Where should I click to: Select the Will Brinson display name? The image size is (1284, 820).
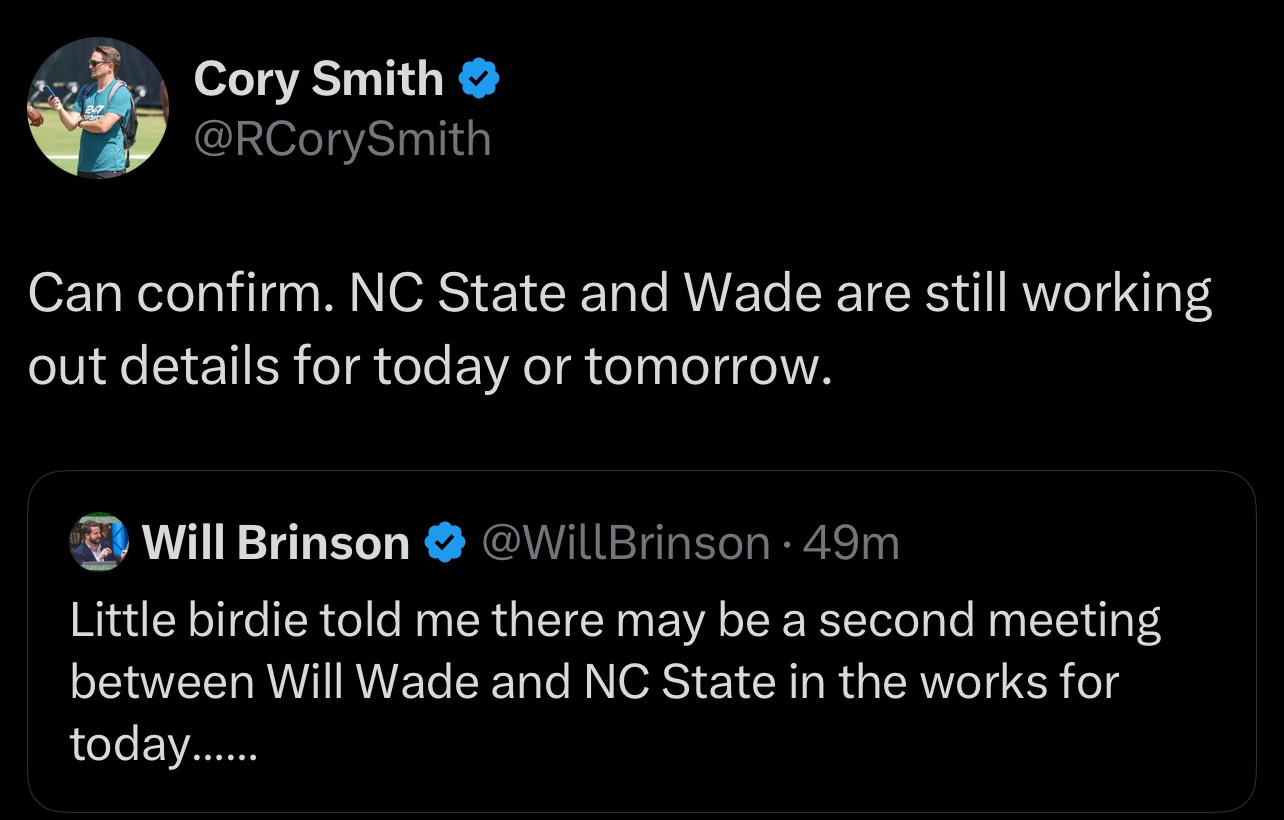276,543
